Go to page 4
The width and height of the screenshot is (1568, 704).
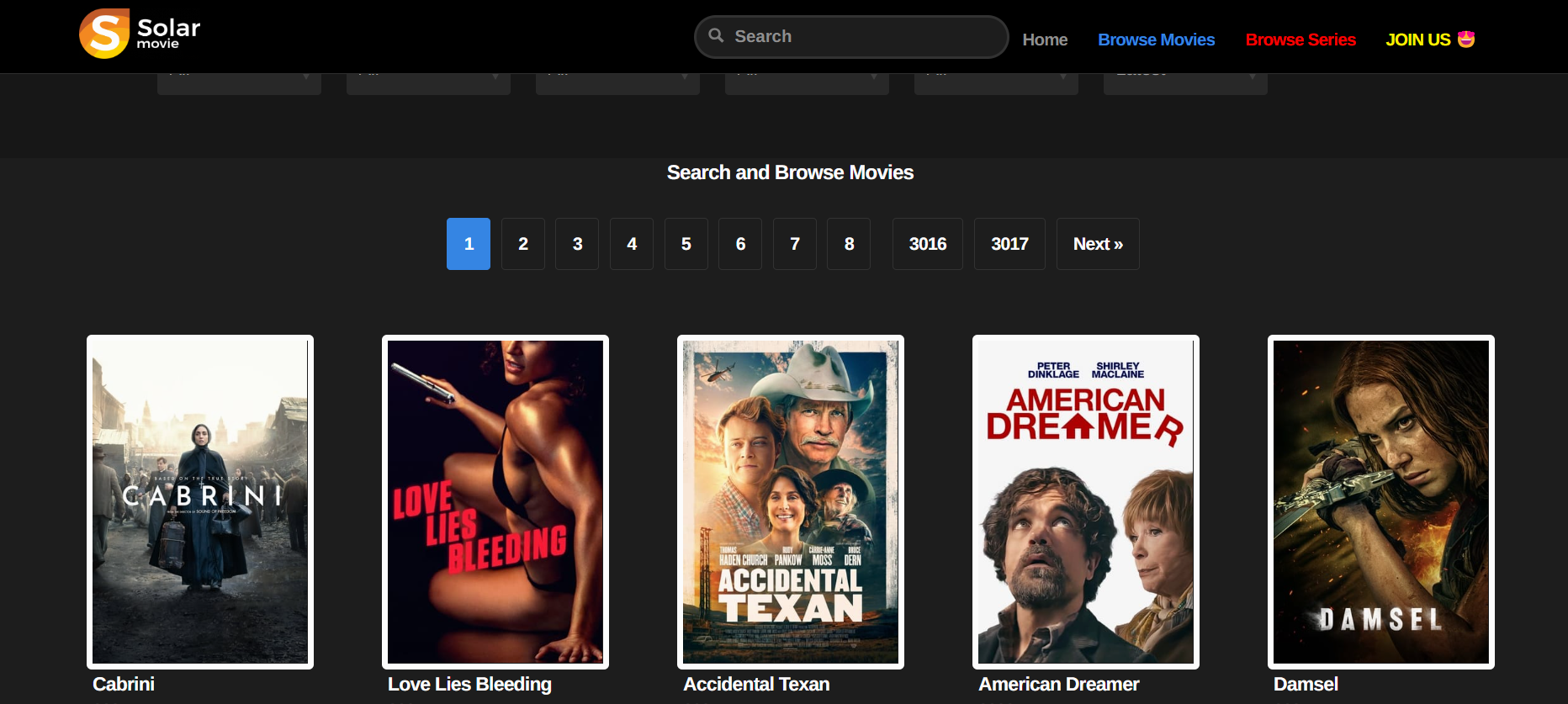click(632, 244)
